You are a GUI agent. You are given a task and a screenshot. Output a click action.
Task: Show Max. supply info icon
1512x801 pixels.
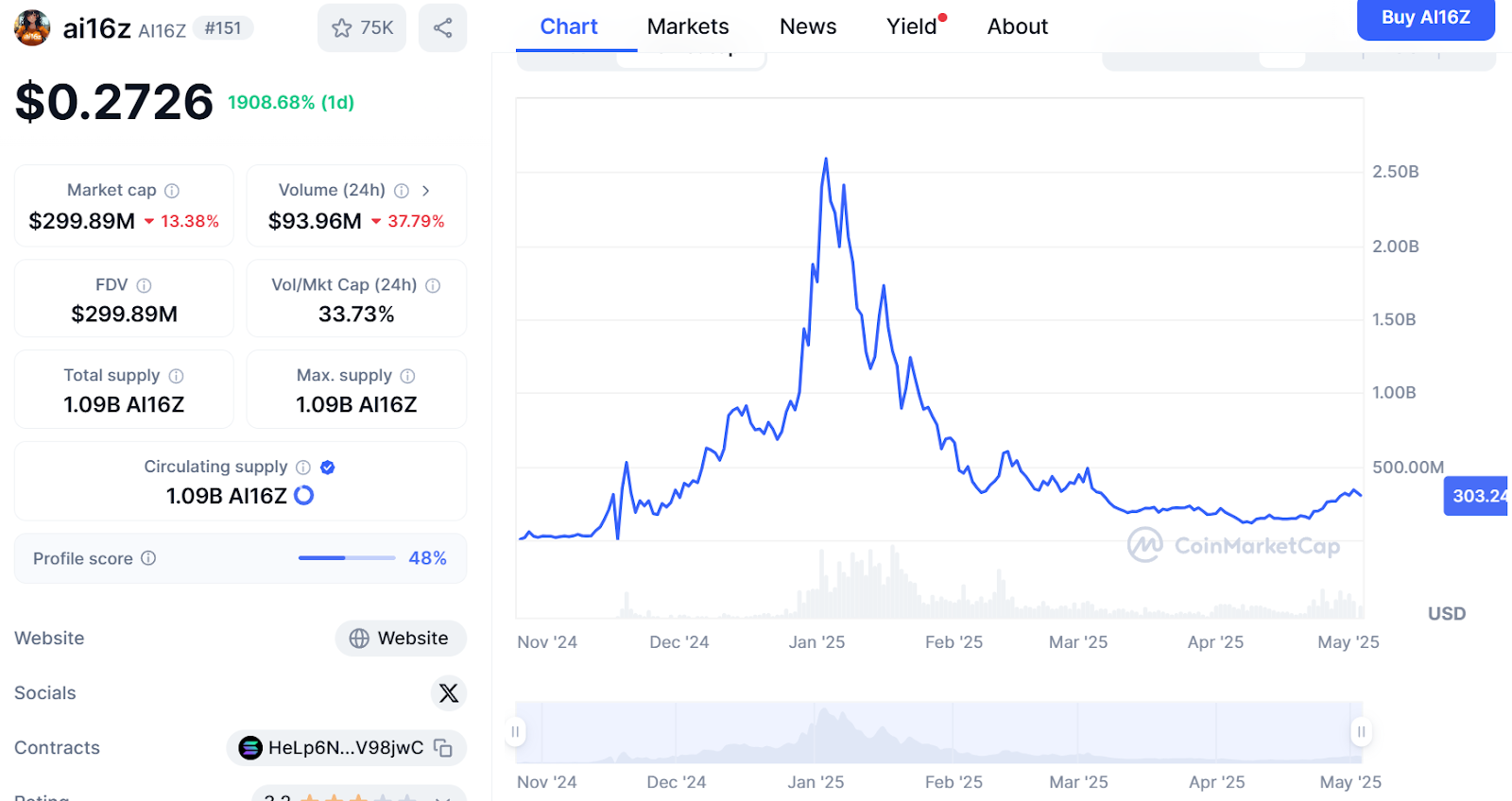pyautogui.click(x=407, y=376)
